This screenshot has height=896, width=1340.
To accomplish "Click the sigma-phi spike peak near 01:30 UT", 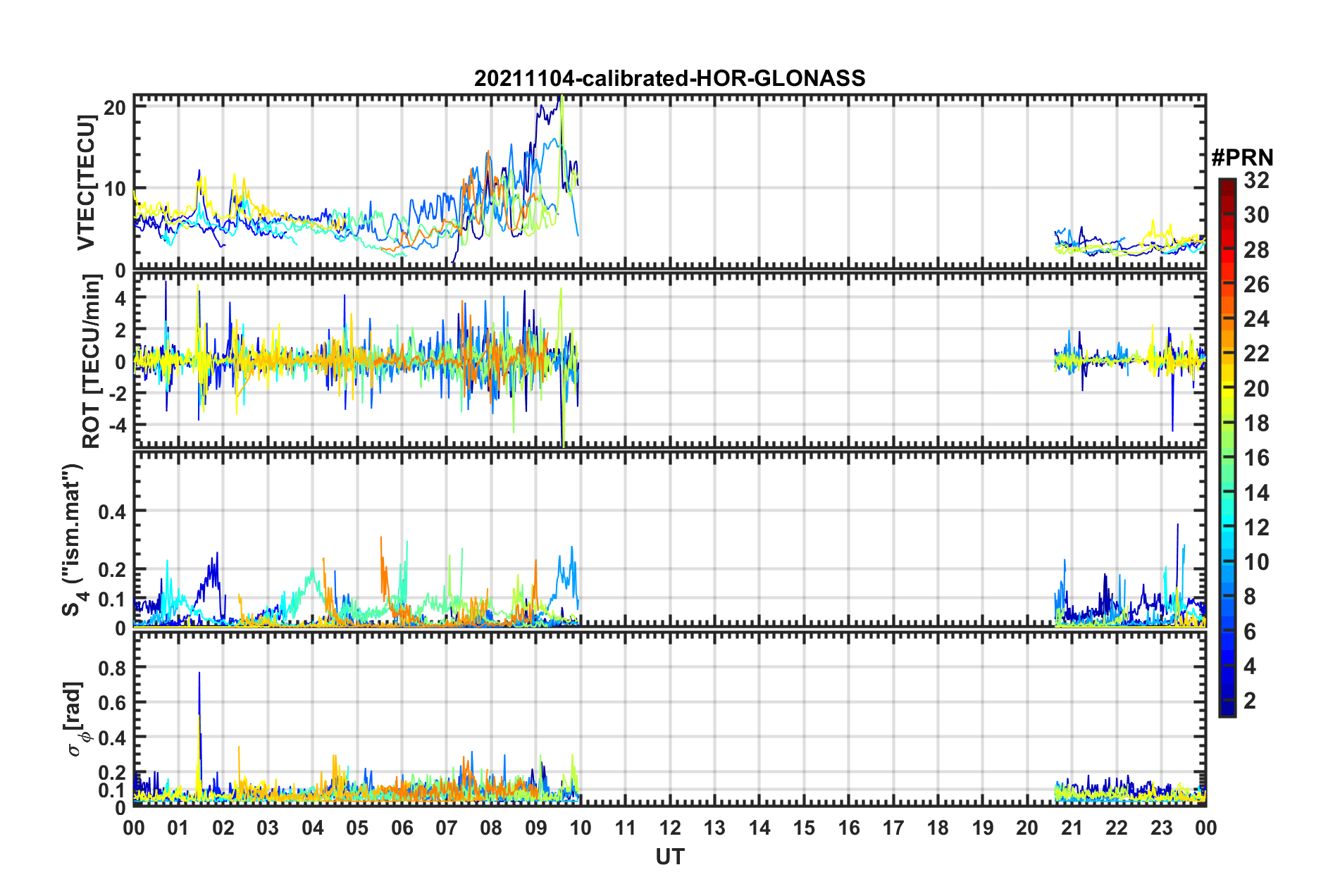I will (x=199, y=674).
